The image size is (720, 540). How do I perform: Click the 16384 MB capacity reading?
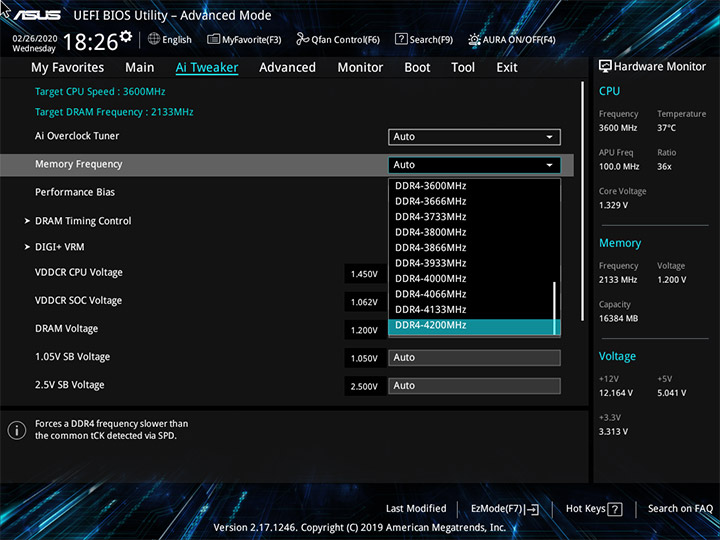[618, 318]
